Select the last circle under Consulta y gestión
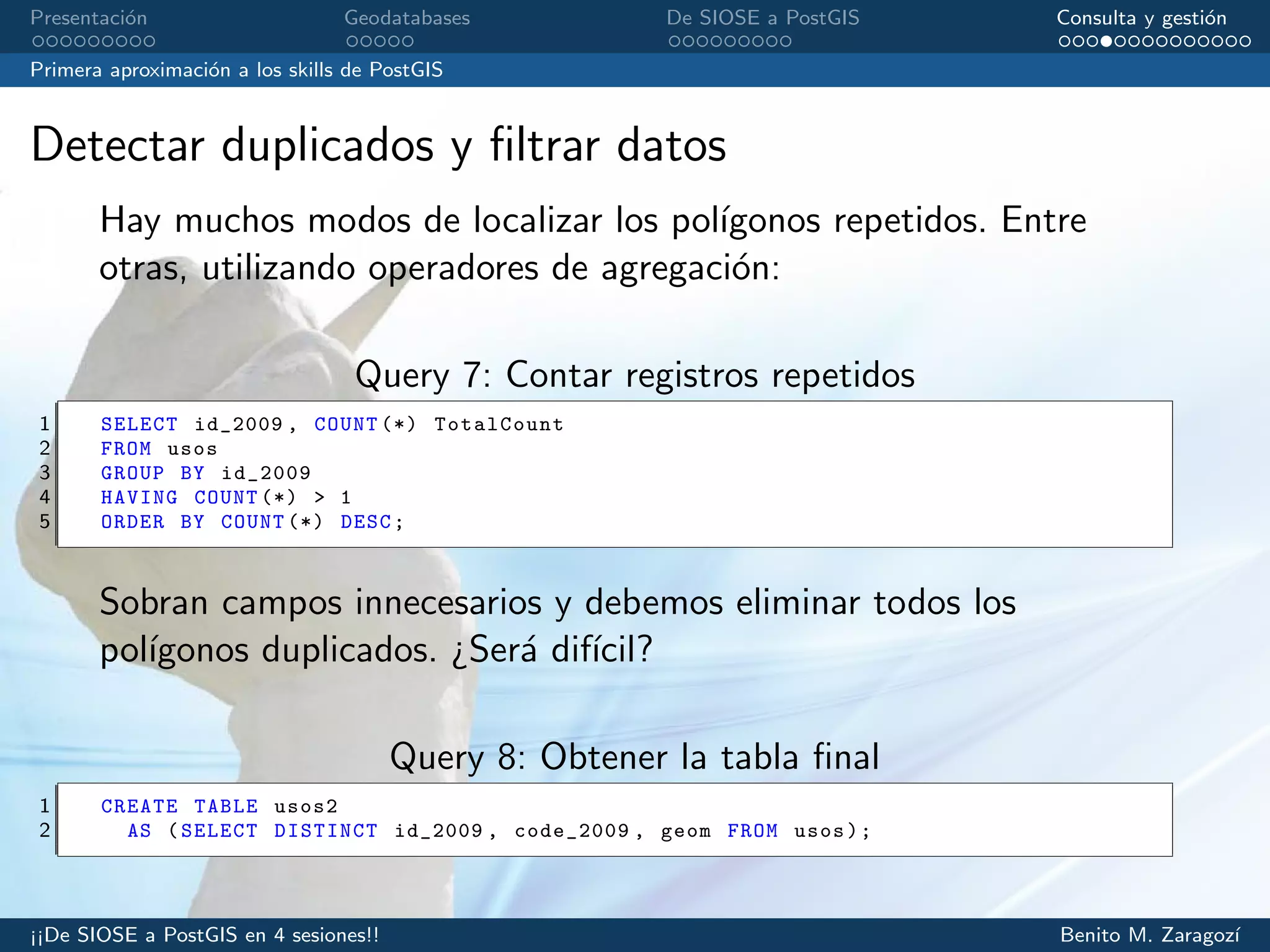 1245,42
